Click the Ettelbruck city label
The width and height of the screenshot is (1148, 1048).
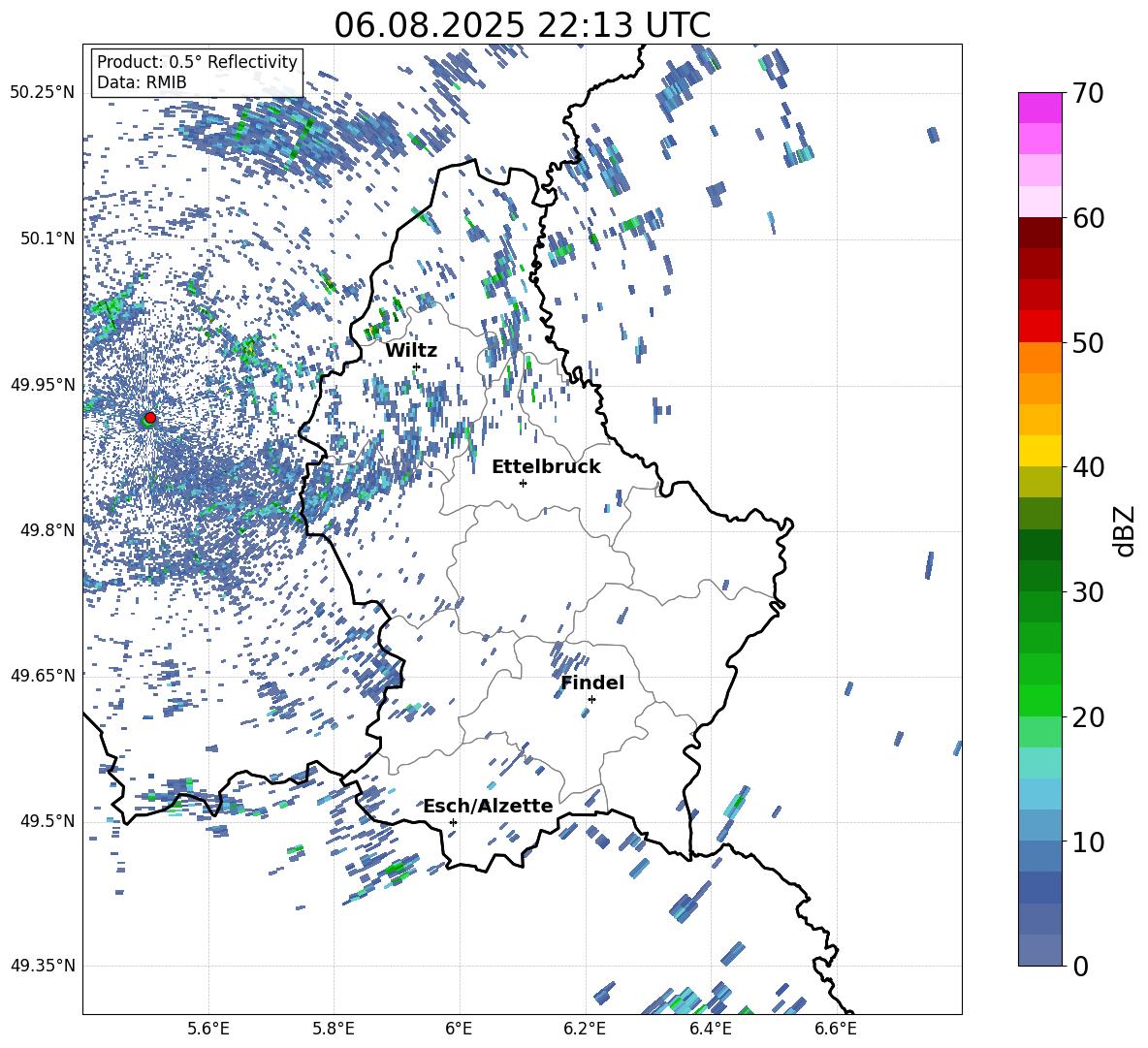546,467
